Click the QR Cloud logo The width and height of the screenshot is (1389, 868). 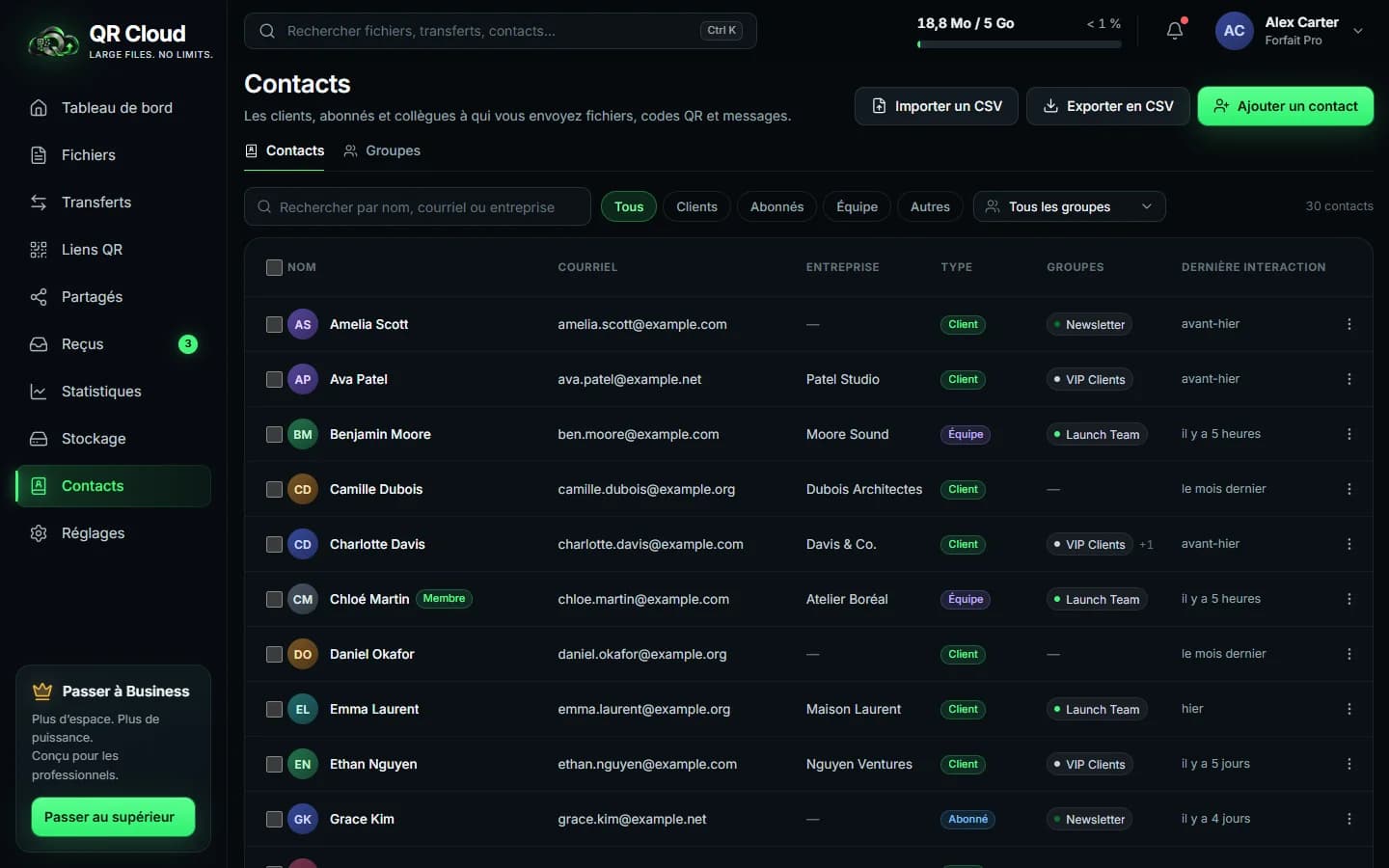click(x=121, y=42)
